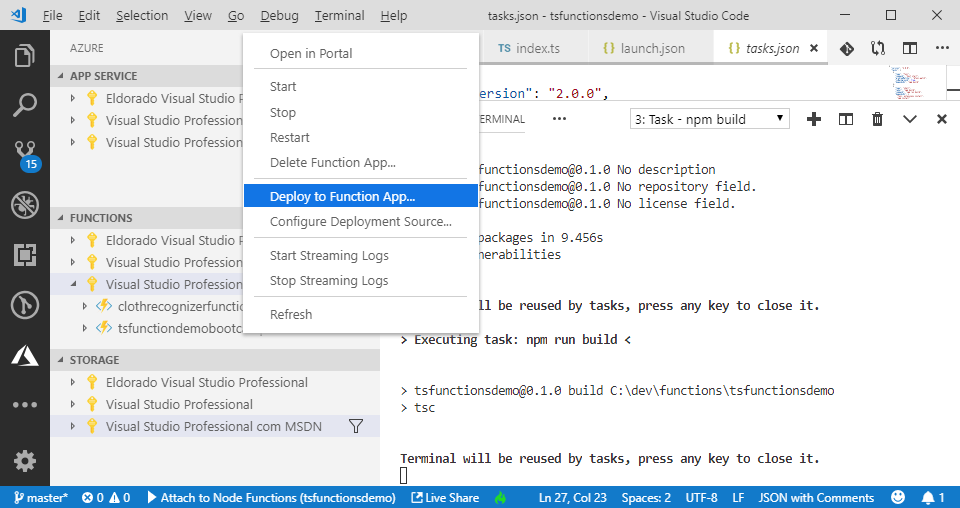
Task: Close the terminal panel
Action: coord(942,119)
